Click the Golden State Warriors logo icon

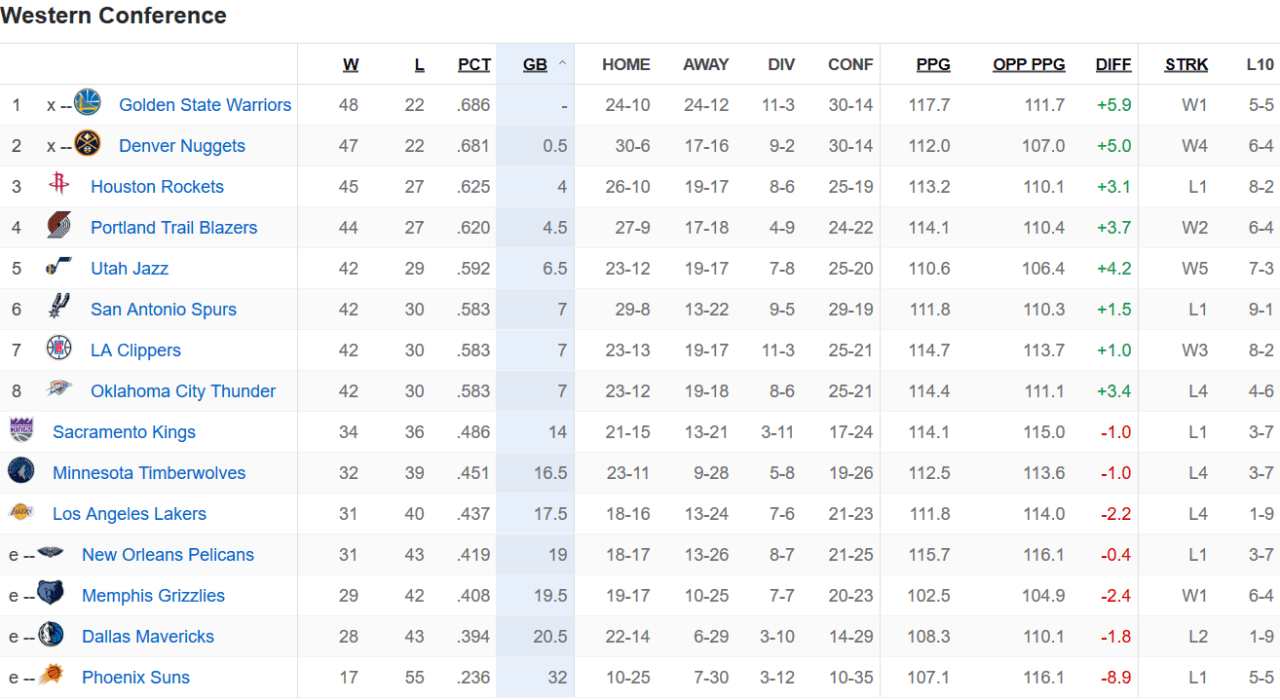tap(88, 103)
